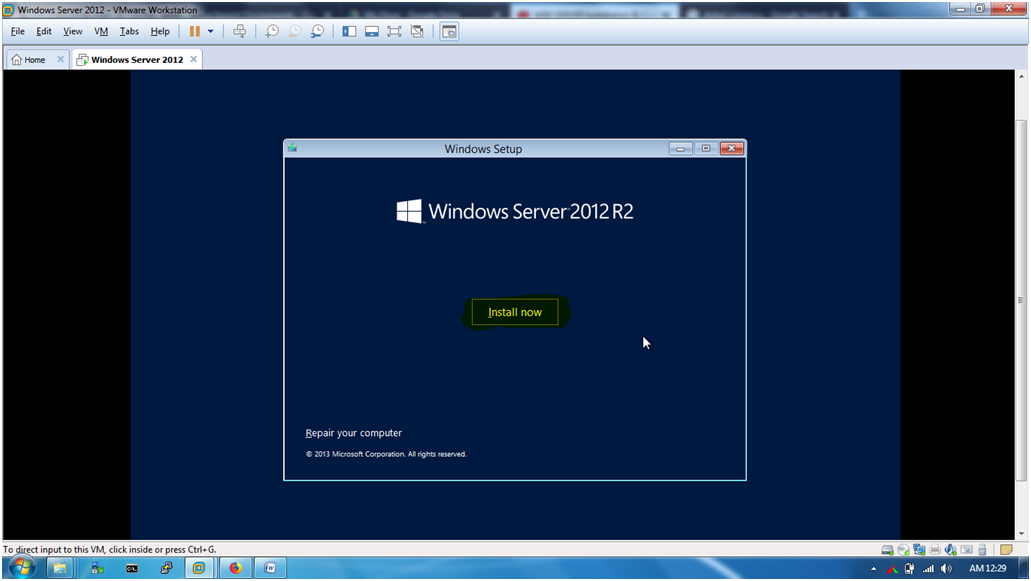The height and width of the screenshot is (581, 1031).
Task: Open the Help menu
Action: tap(160, 32)
